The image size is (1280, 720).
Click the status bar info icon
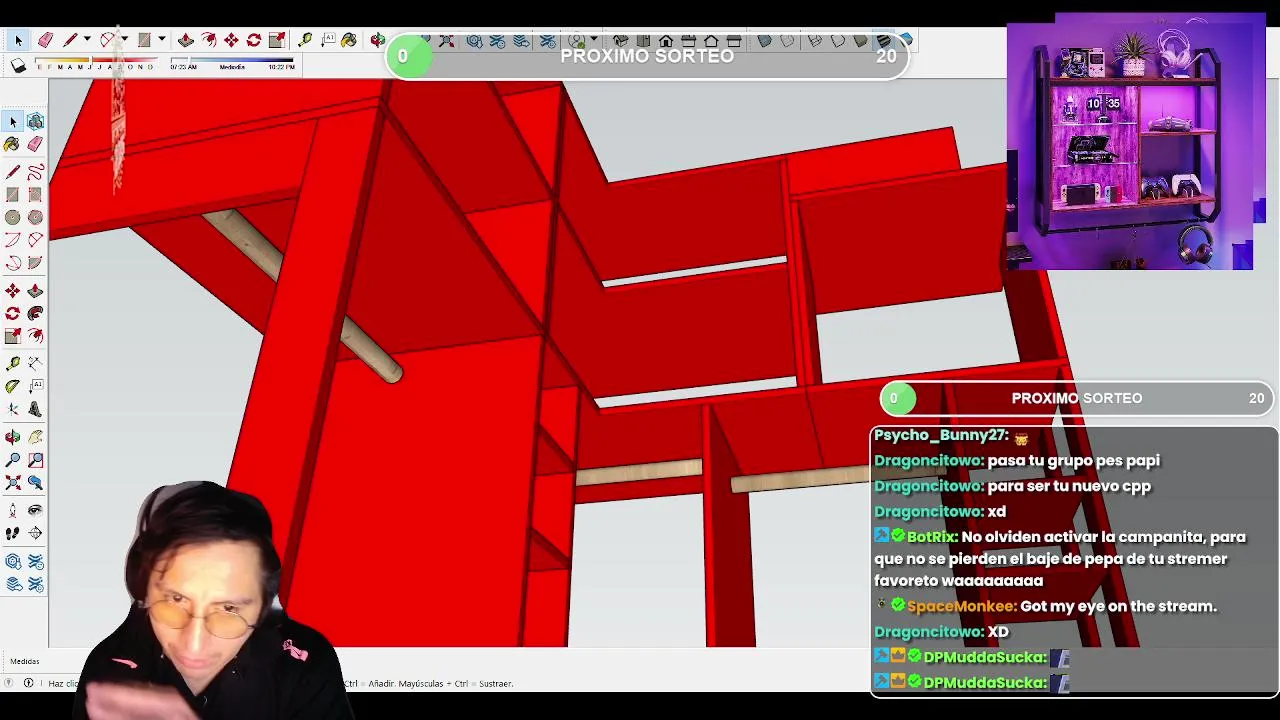tap(28, 683)
